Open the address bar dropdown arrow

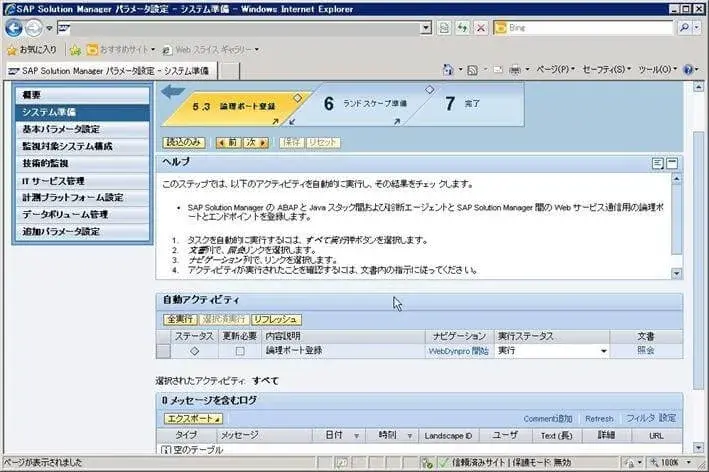pyautogui.click(x=425, y=28)
